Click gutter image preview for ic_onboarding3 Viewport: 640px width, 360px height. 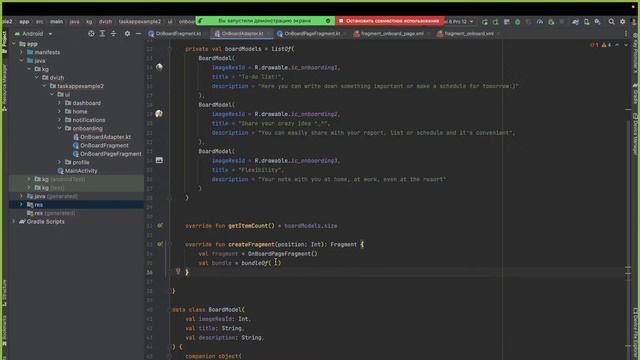[159, 160]
